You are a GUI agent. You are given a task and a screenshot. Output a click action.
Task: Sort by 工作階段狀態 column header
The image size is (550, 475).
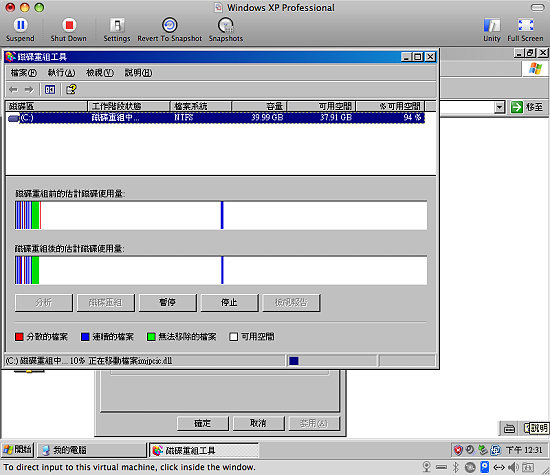click(129, 106)
